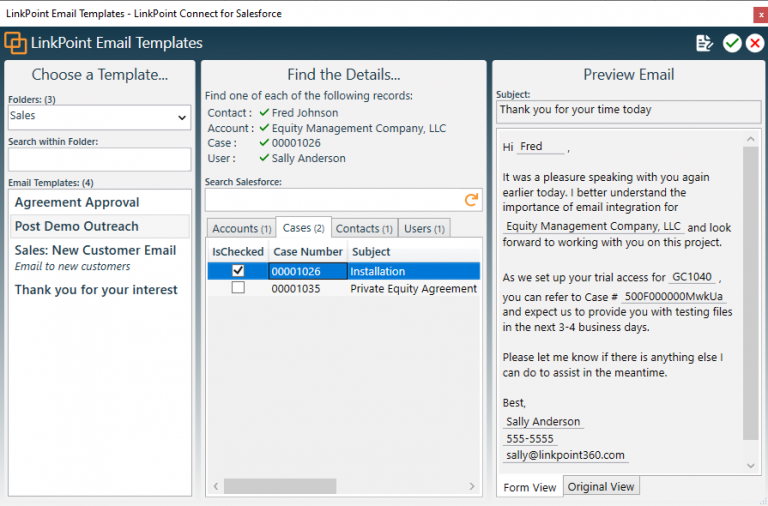
Task: Switch to the Accounts (1) tab
Action: 241,229
